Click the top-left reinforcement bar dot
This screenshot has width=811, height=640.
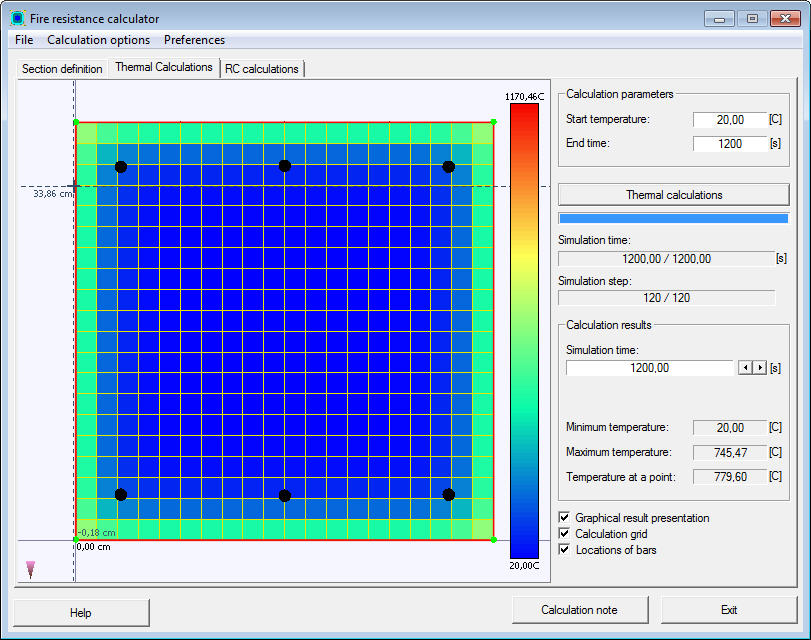(x=121, y=167)
